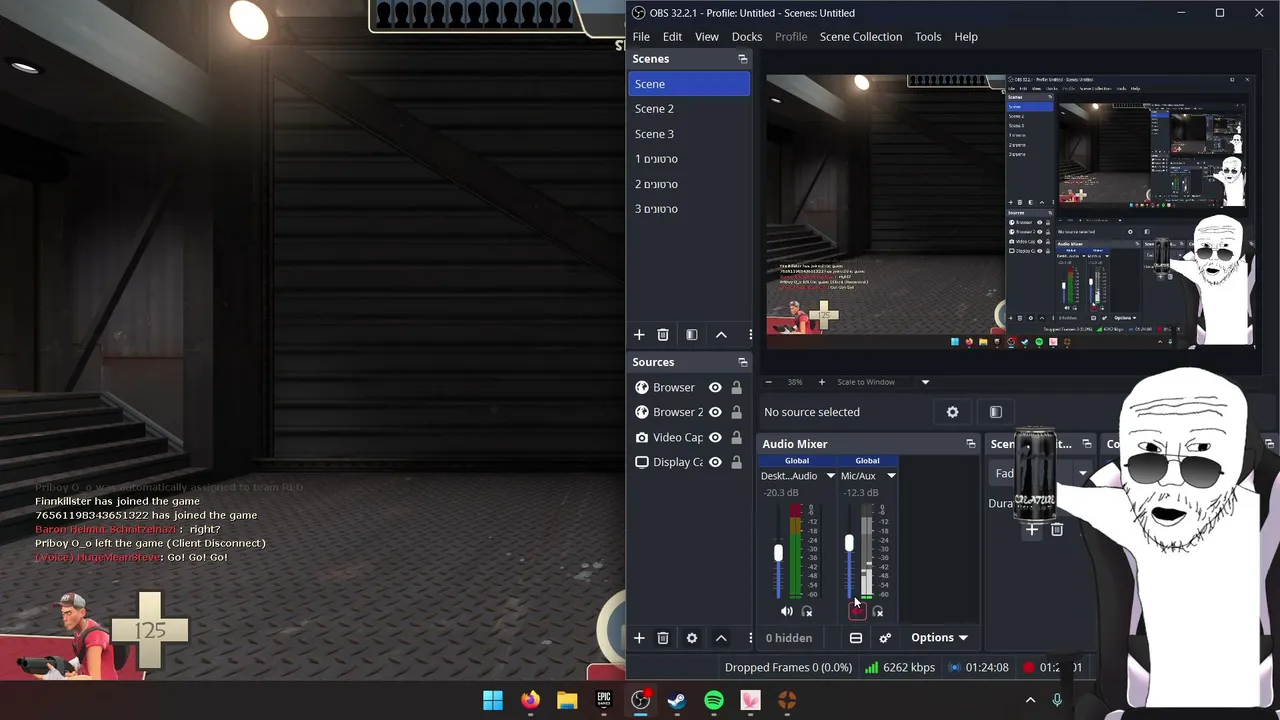Screen dimensions: 1280x720
Task: Switch to Scene 3
Action: 689,134
